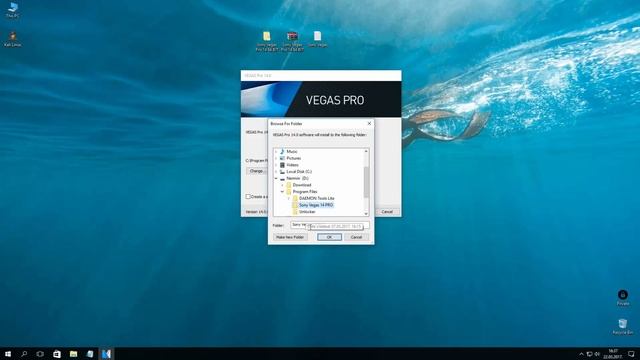
Task: Expand the Music tree node
Action: [276, 151]
